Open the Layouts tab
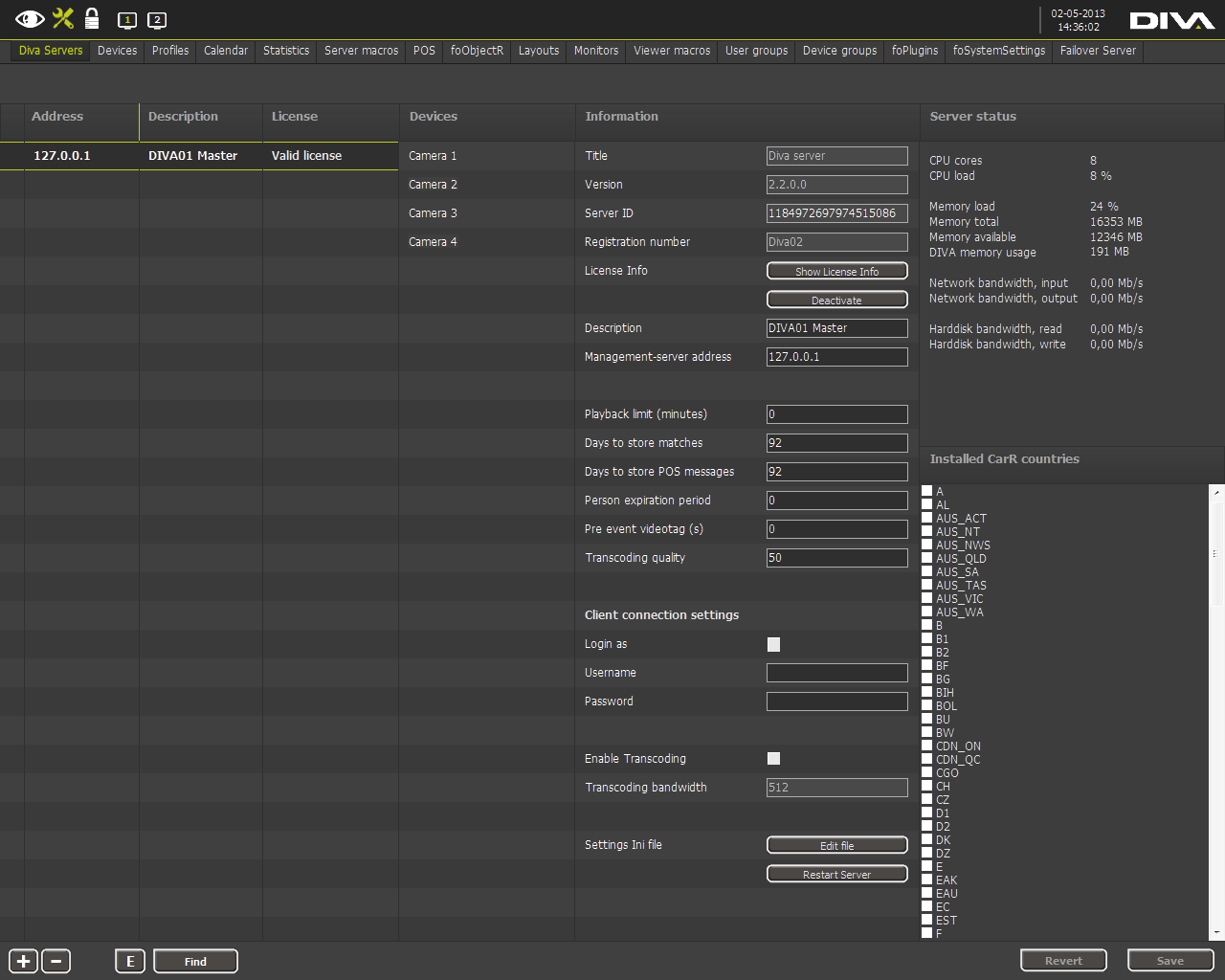Image resolution: width=1225 pixels, height=980 pixels. (539, 51)
